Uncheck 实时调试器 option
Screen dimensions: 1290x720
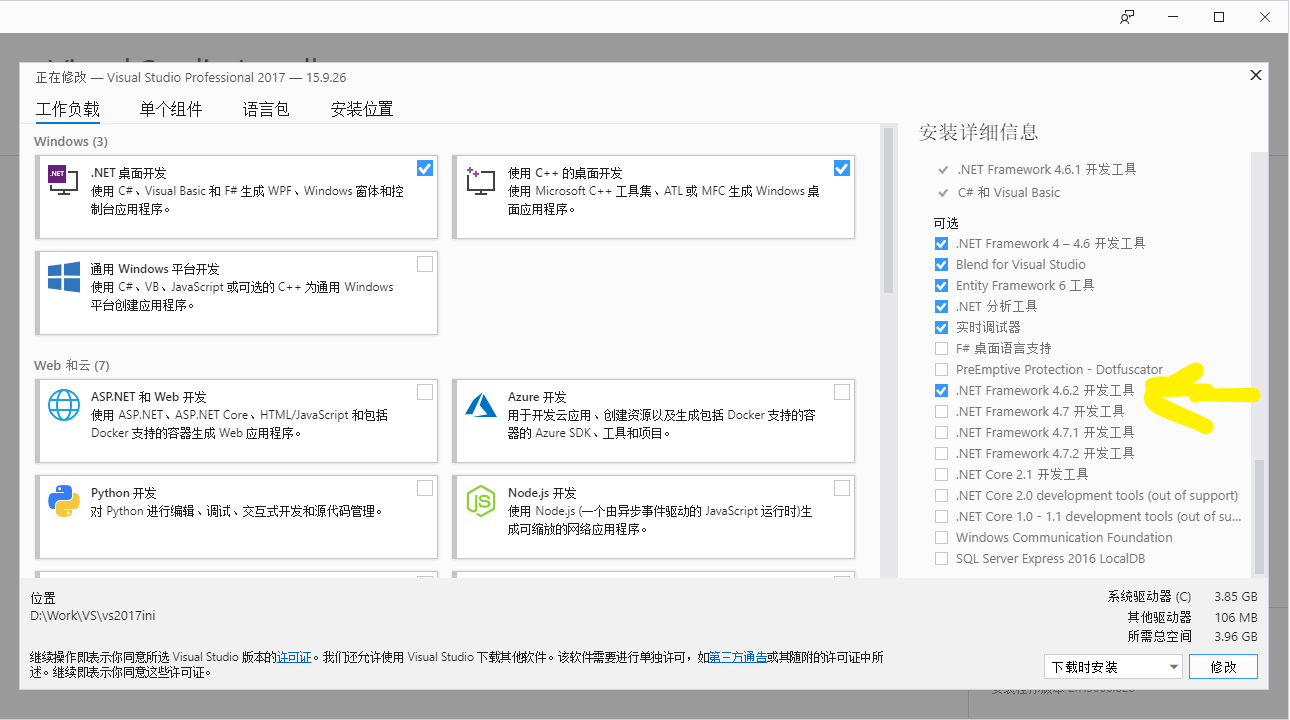pyautogui.click(x=941, y=327)
